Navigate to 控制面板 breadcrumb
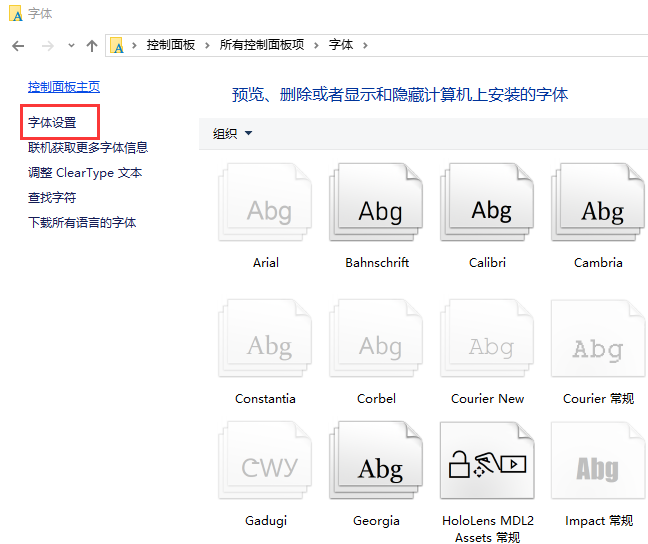Viewport: 648px width, 544px height. pyautogui.click(x=171, y=45)
